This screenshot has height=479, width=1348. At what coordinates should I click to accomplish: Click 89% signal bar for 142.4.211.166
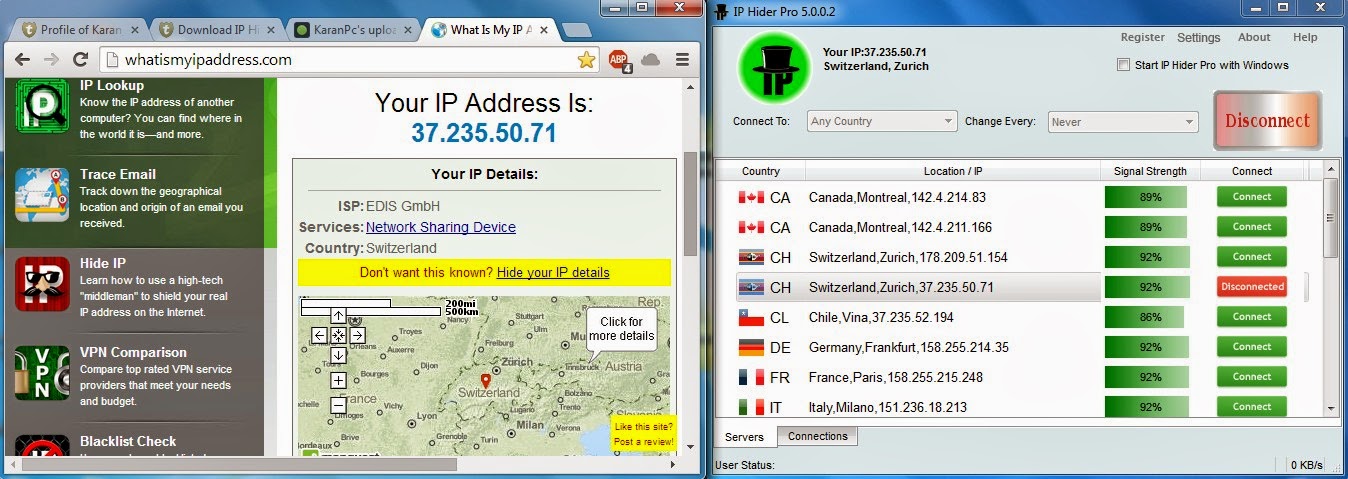[x=1146, y=227]
